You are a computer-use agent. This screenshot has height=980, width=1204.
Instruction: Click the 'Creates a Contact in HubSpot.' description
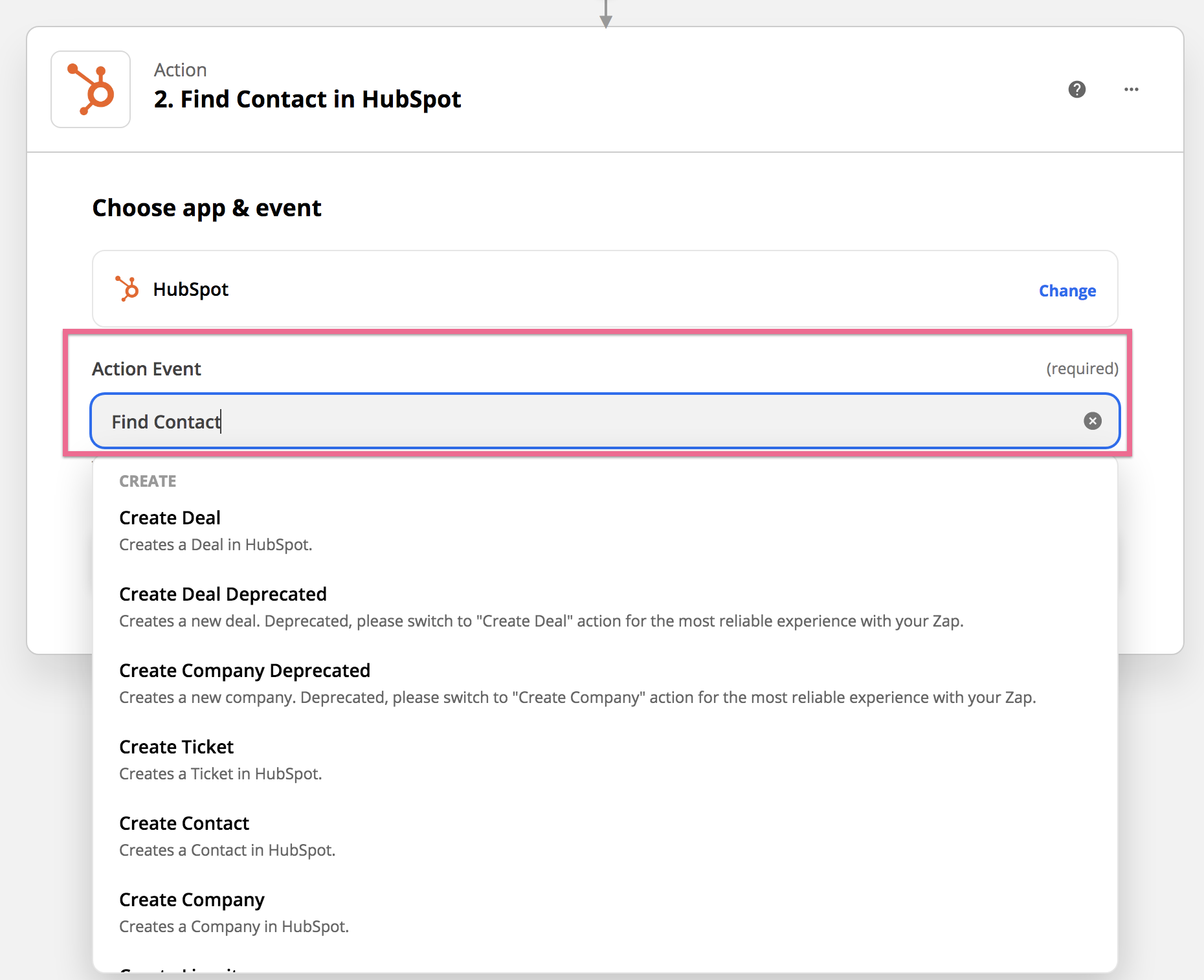[227, 850]
